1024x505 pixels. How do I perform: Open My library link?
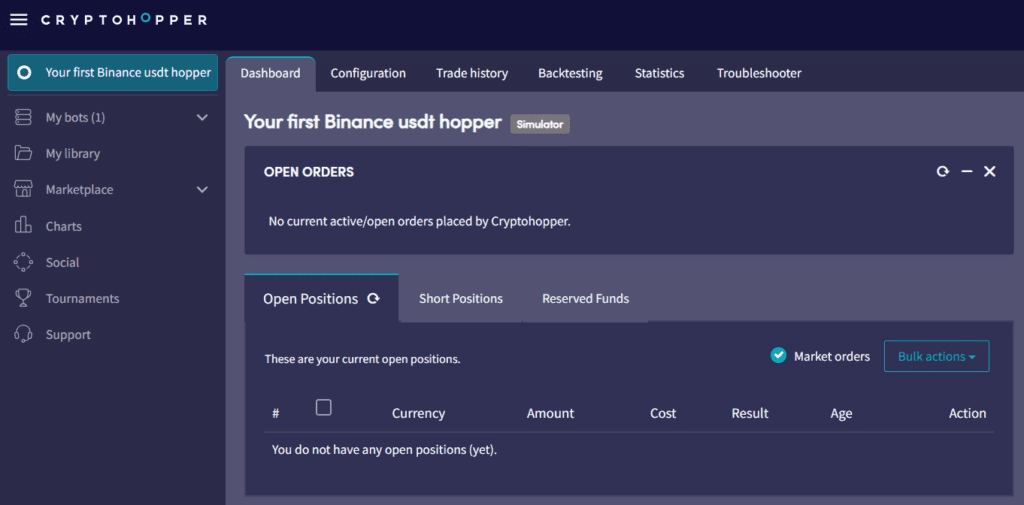72,154
